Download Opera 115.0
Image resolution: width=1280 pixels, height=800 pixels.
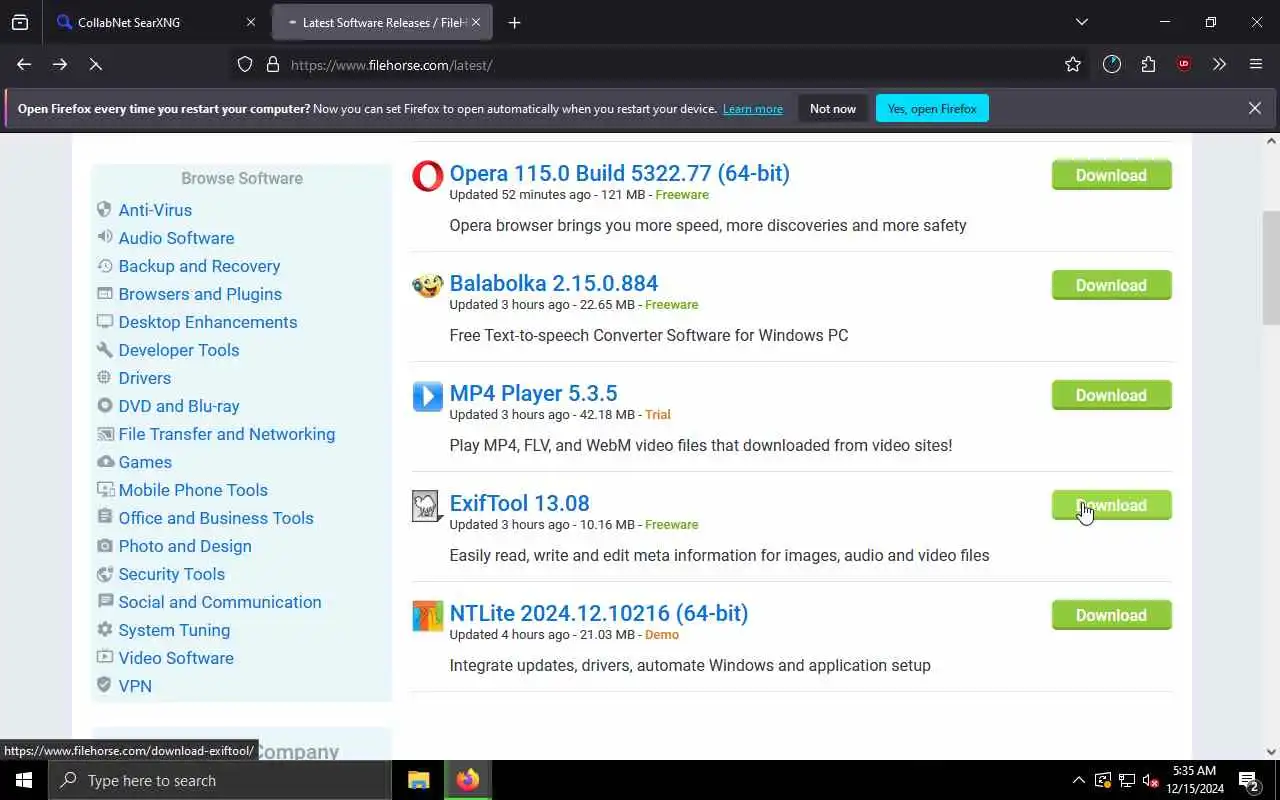1111,175
